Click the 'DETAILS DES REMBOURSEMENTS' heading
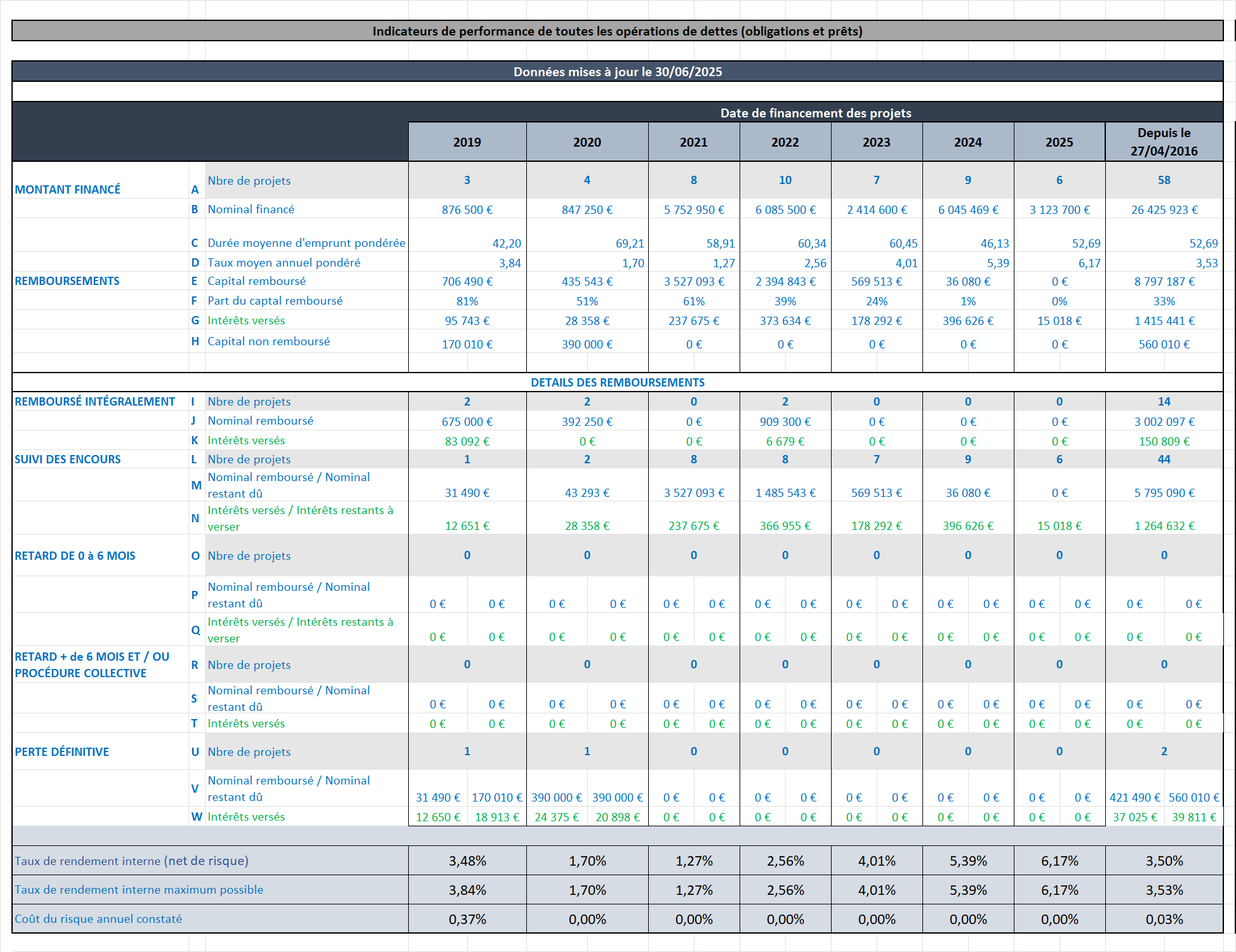Viewport: 1236px width, 952px height. click(x=617, y=382)
